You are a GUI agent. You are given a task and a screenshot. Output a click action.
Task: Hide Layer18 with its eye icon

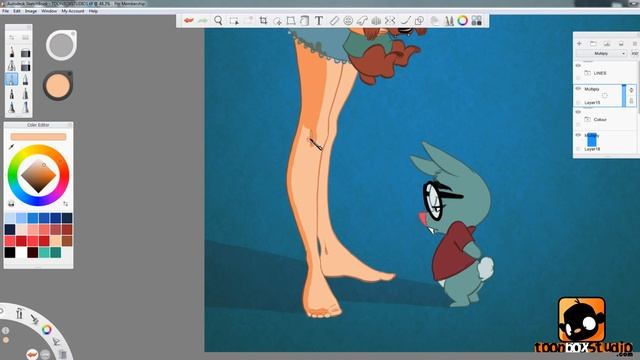tap(578, 135)
